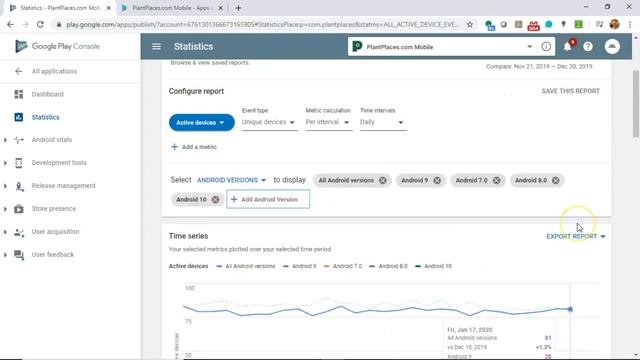Click the browser back arrow
This screenshot has height=360, width=640.
[10, 24]
